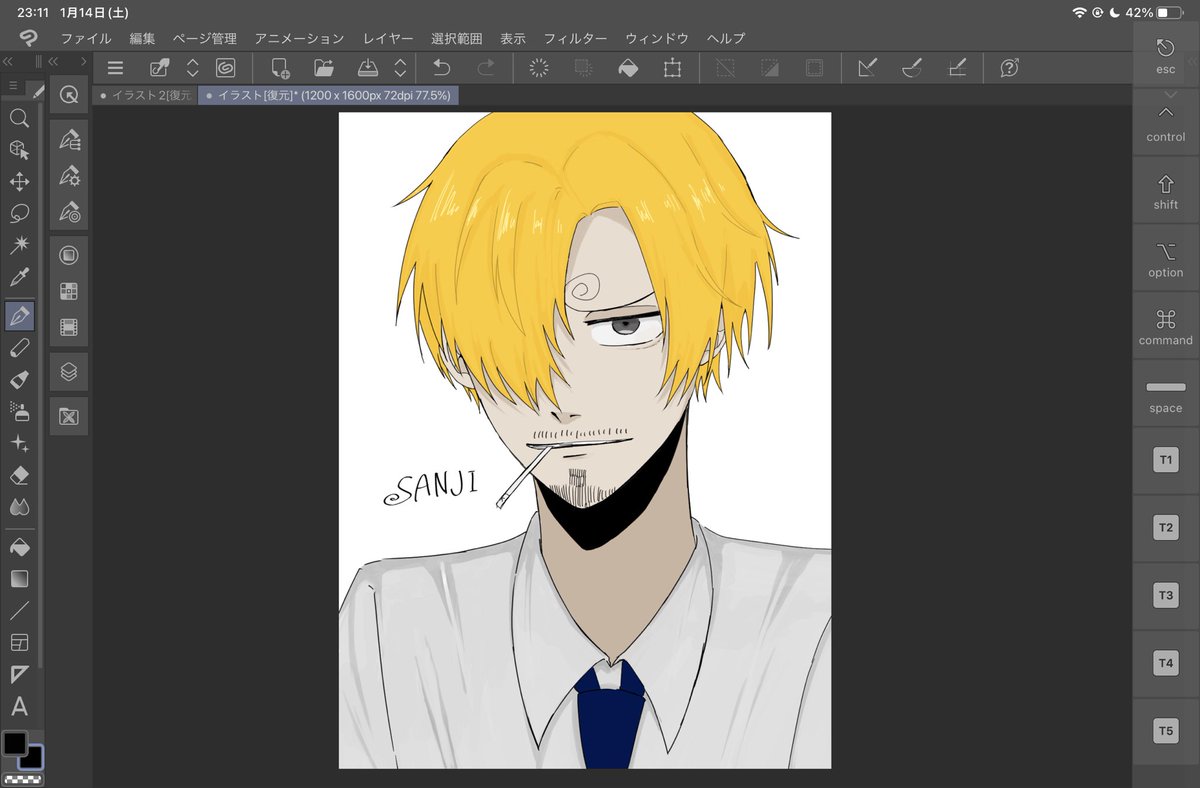Viewport: 1200px width, 788px height.
Task: Expand save options with up-down arrows
Action: point(400,68)
